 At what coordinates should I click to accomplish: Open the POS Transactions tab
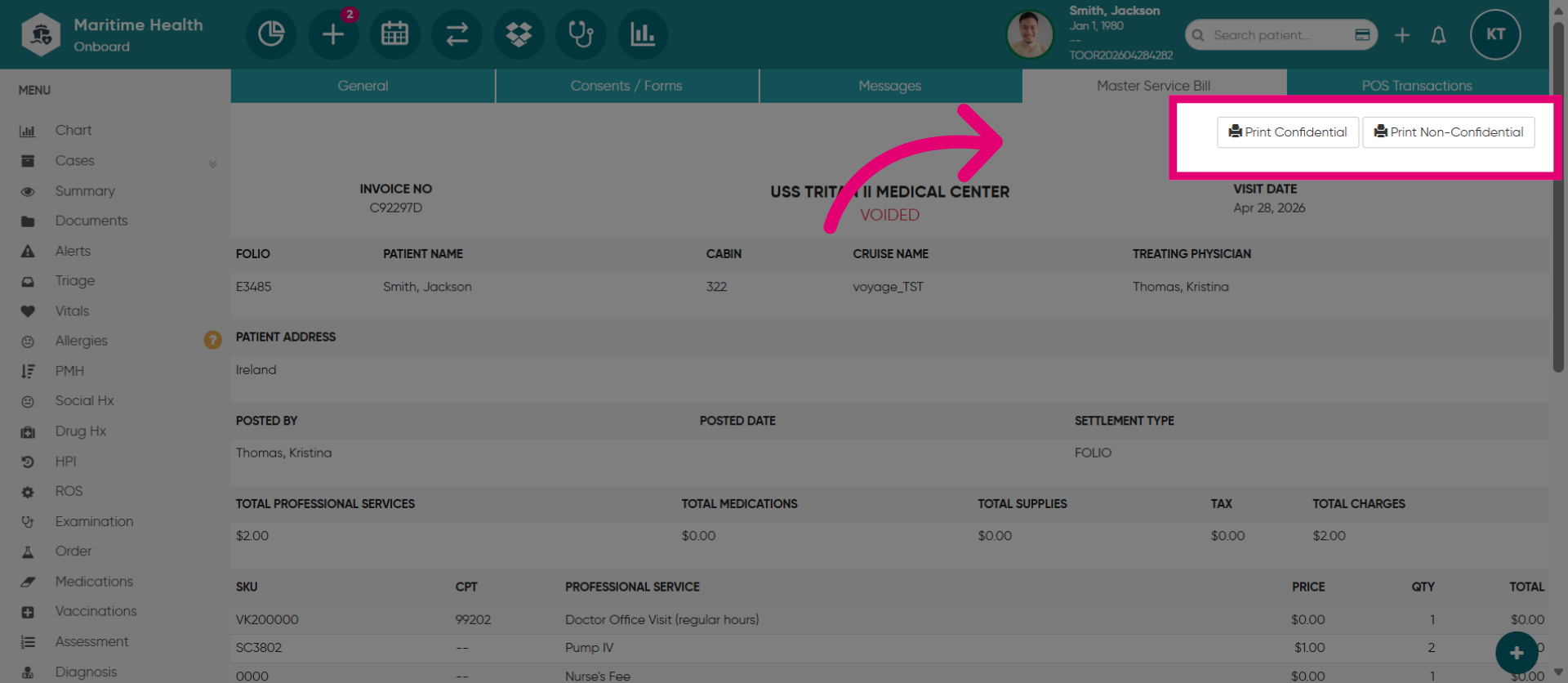pyautogui.click(x=1417, y=86)
